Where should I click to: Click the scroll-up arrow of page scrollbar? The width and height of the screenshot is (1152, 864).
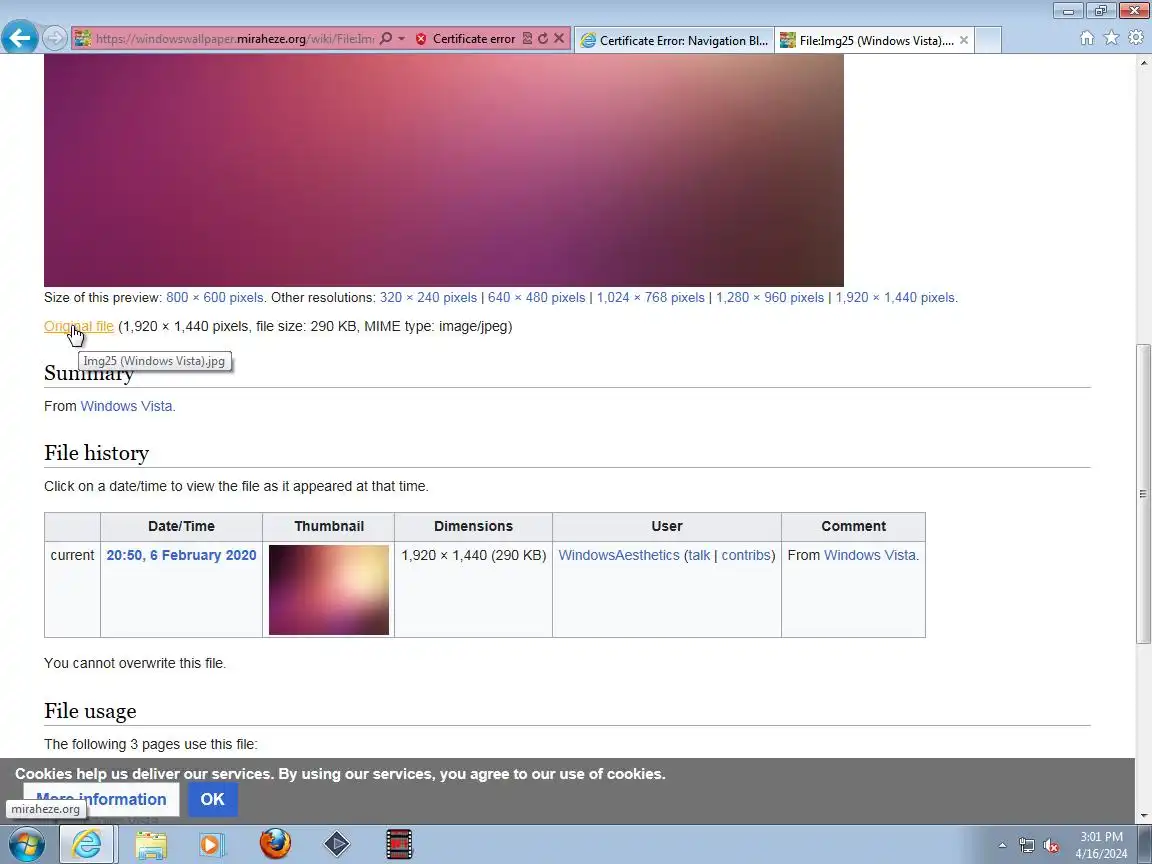point(1144,63)
